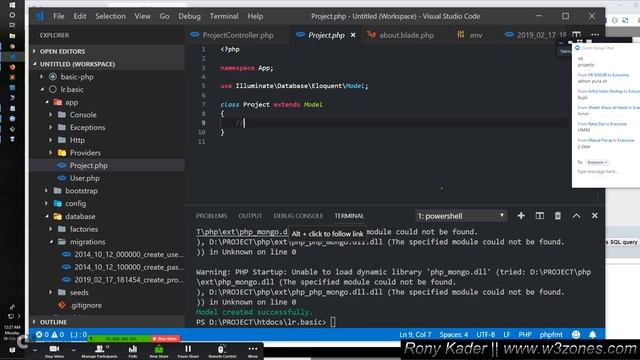Click Spaces: 4 indentation setting
The height and width of the screenshot is (360, 640).
[x=454, y=335]
